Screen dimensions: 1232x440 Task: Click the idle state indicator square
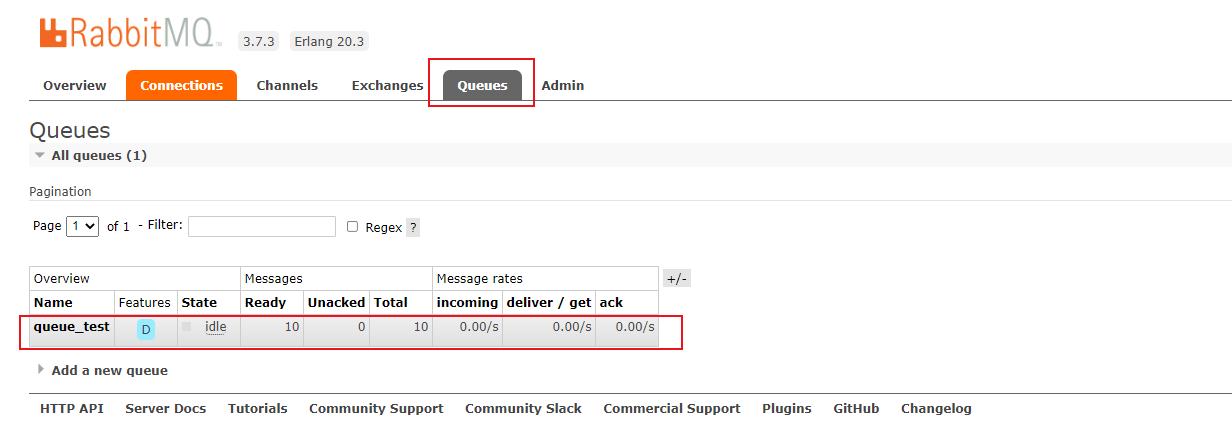[187, 327]
